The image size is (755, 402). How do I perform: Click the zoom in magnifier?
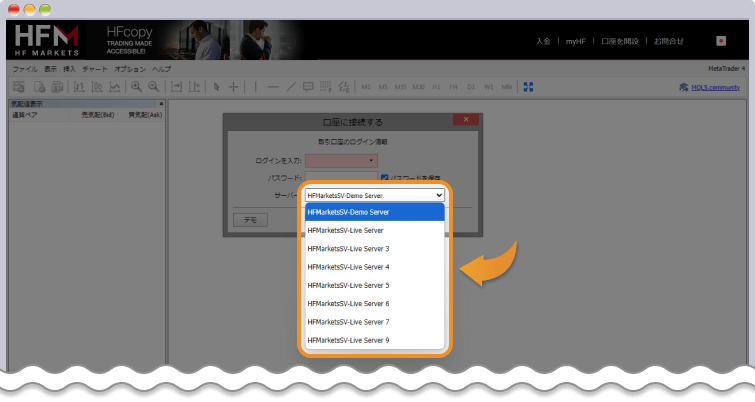tap(136, 87)
